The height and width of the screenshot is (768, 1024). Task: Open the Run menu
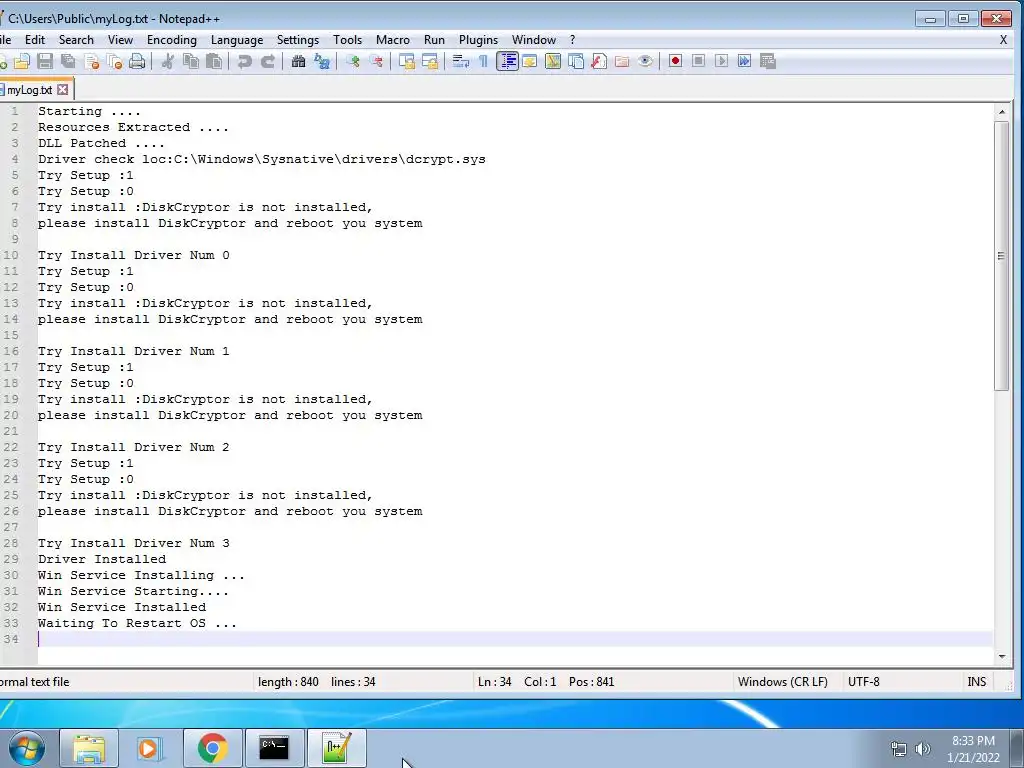[434, 40]
